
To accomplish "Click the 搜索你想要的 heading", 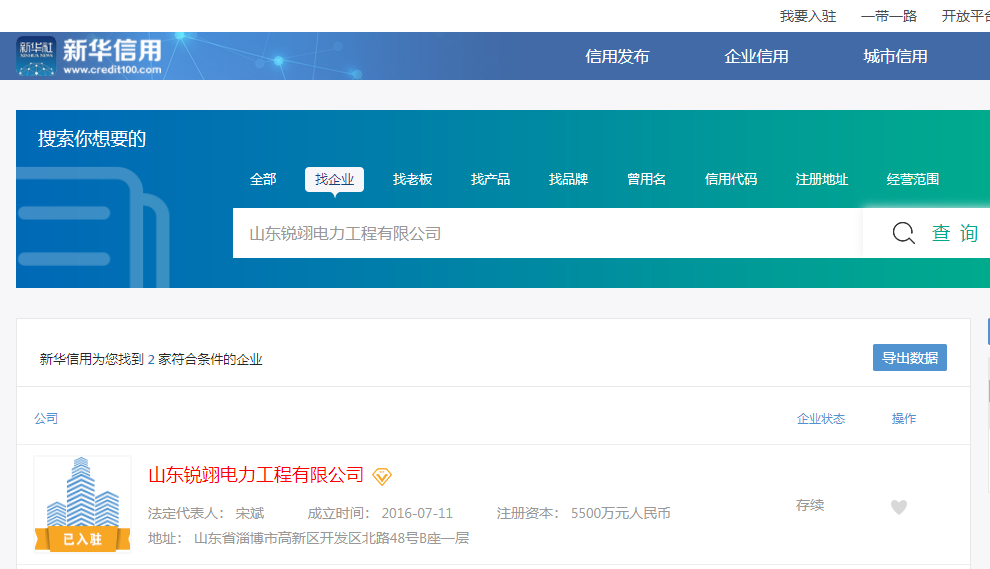I will [92, 139].
